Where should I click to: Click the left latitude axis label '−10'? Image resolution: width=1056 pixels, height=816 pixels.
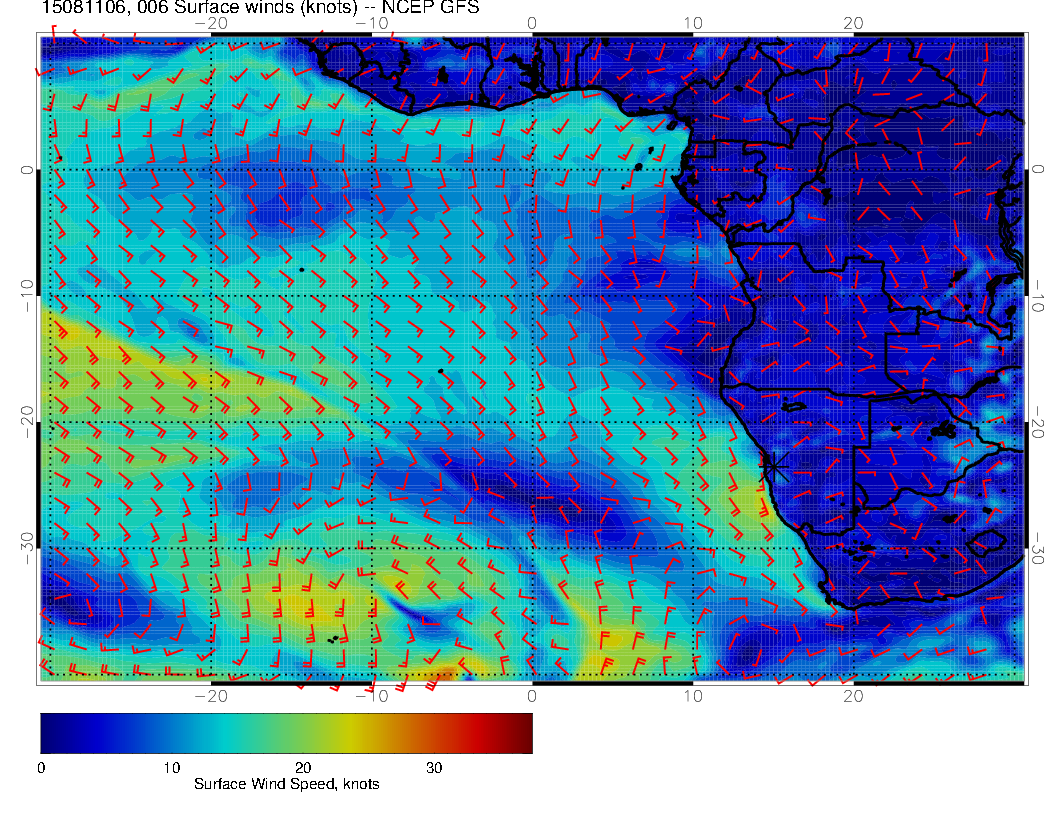point(27,296)
